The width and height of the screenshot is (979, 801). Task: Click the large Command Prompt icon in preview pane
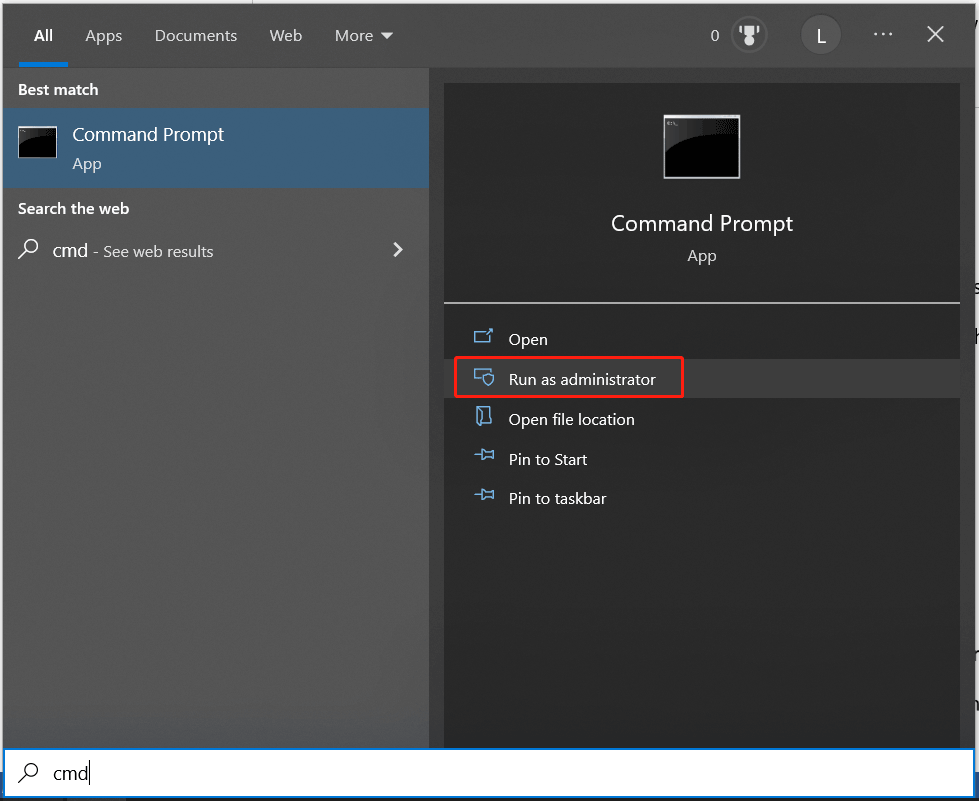click(701, 147)
